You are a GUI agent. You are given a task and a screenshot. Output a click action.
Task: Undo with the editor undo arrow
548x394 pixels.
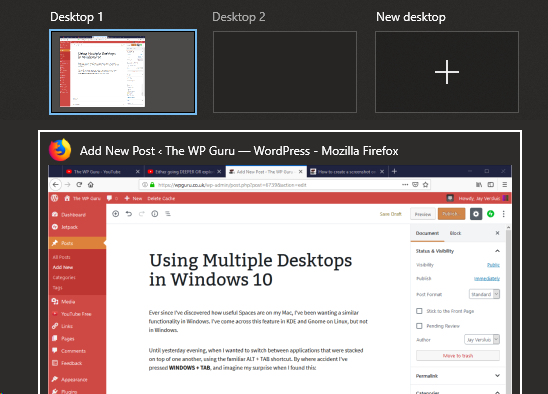click(129, 214)
